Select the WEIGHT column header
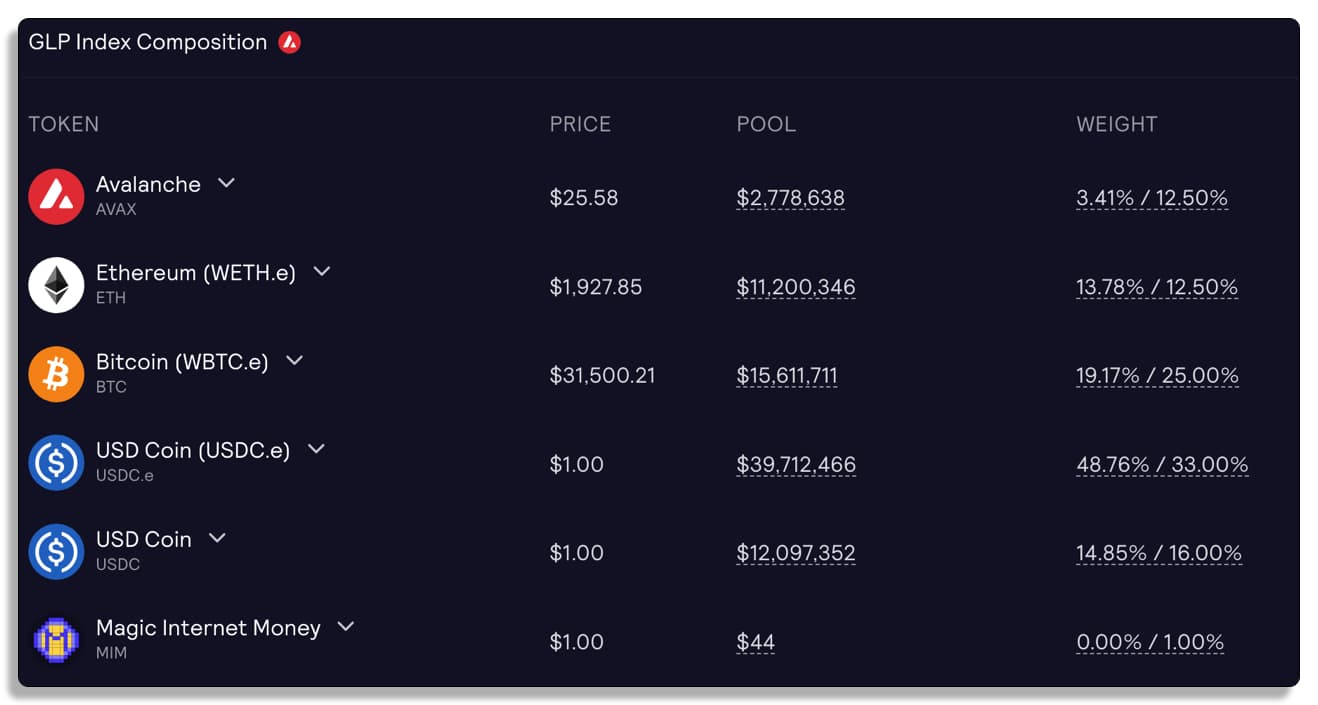 [1117, 125]
